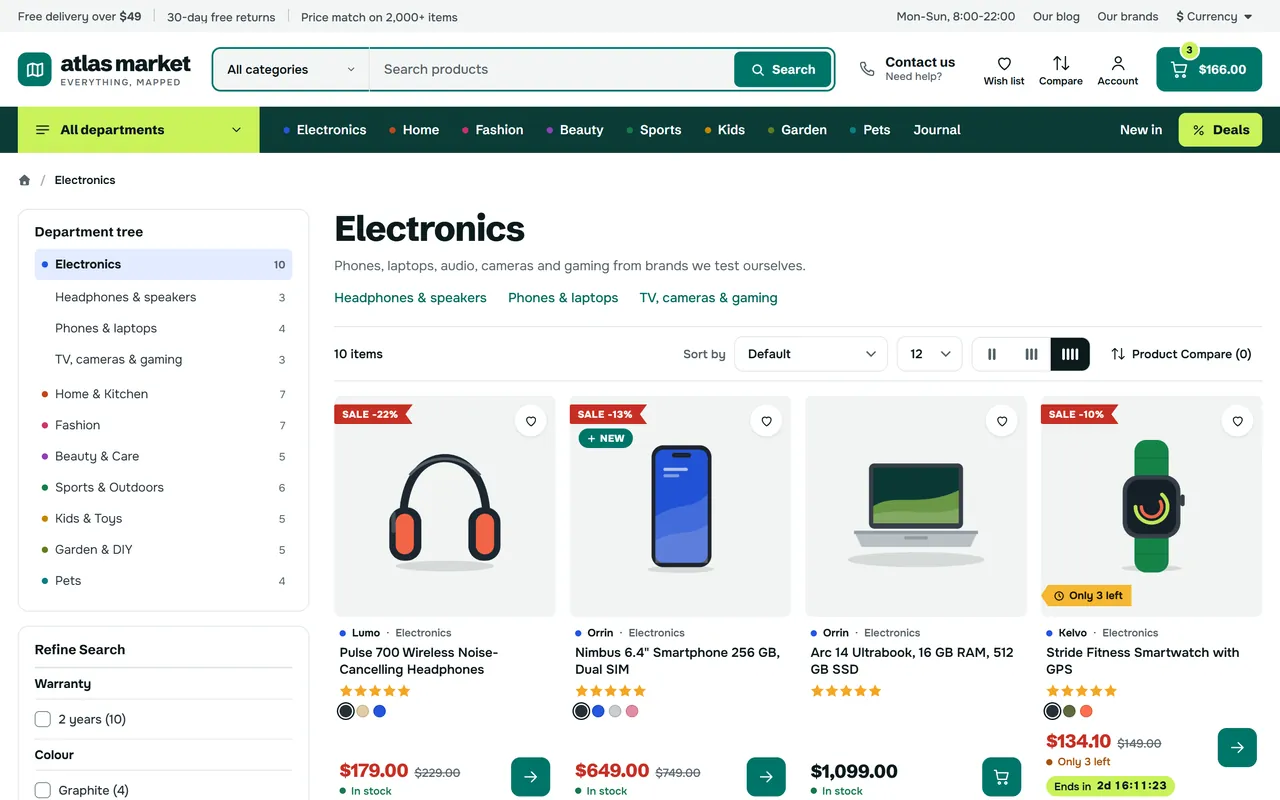Add Arc 14 Ultrabook to wish list

click(x=1002, y=421)
